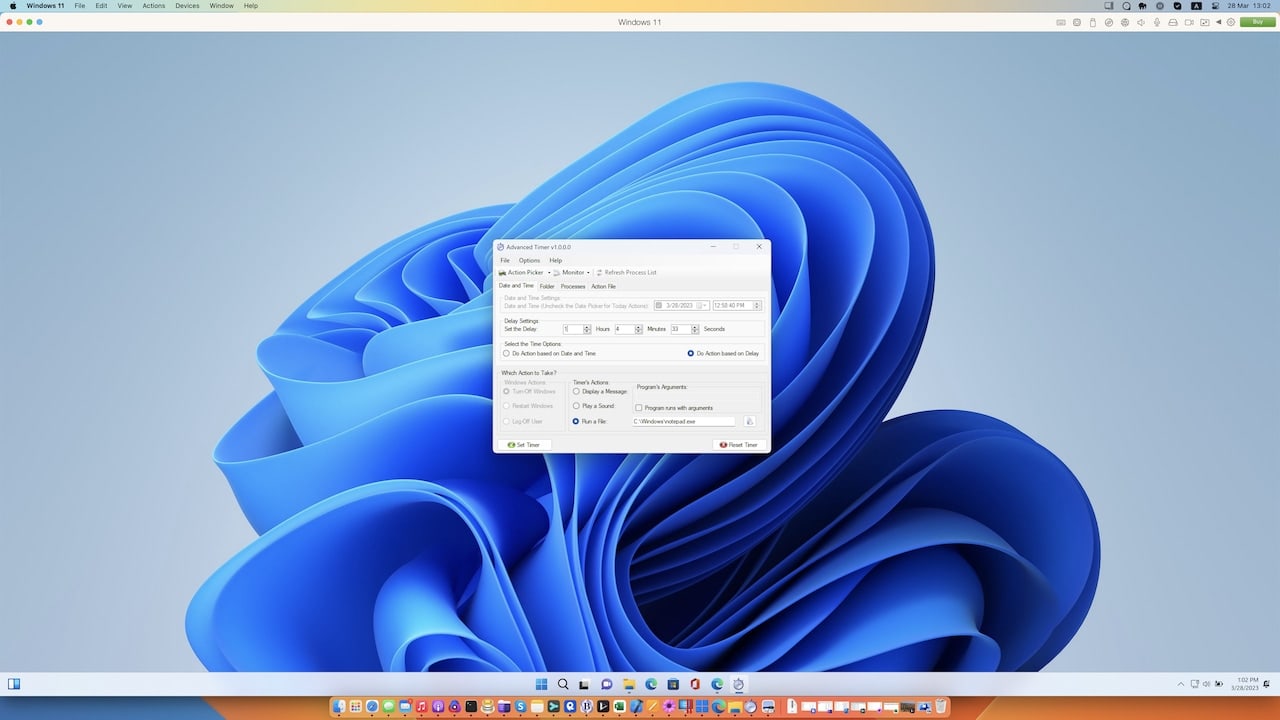The height and width of the screenshot is (720, 1280).
Task: Click the Advanced Timer stopwatch taskbar icon
Action: (738, 684)
